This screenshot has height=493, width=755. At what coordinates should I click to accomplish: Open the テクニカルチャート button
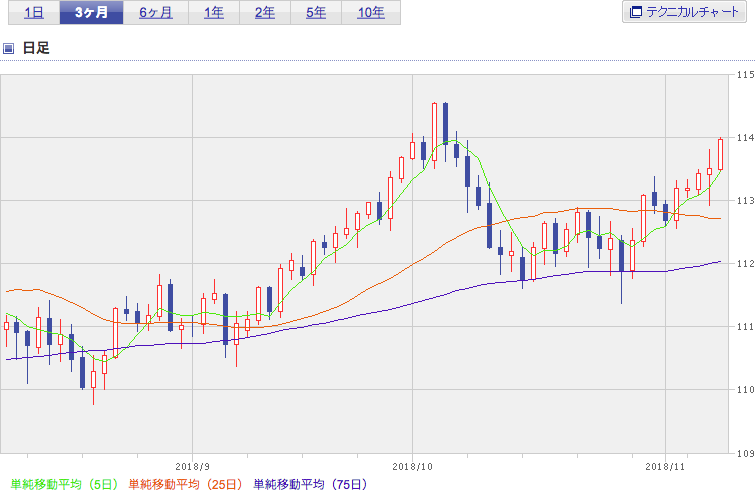point(684,12)
